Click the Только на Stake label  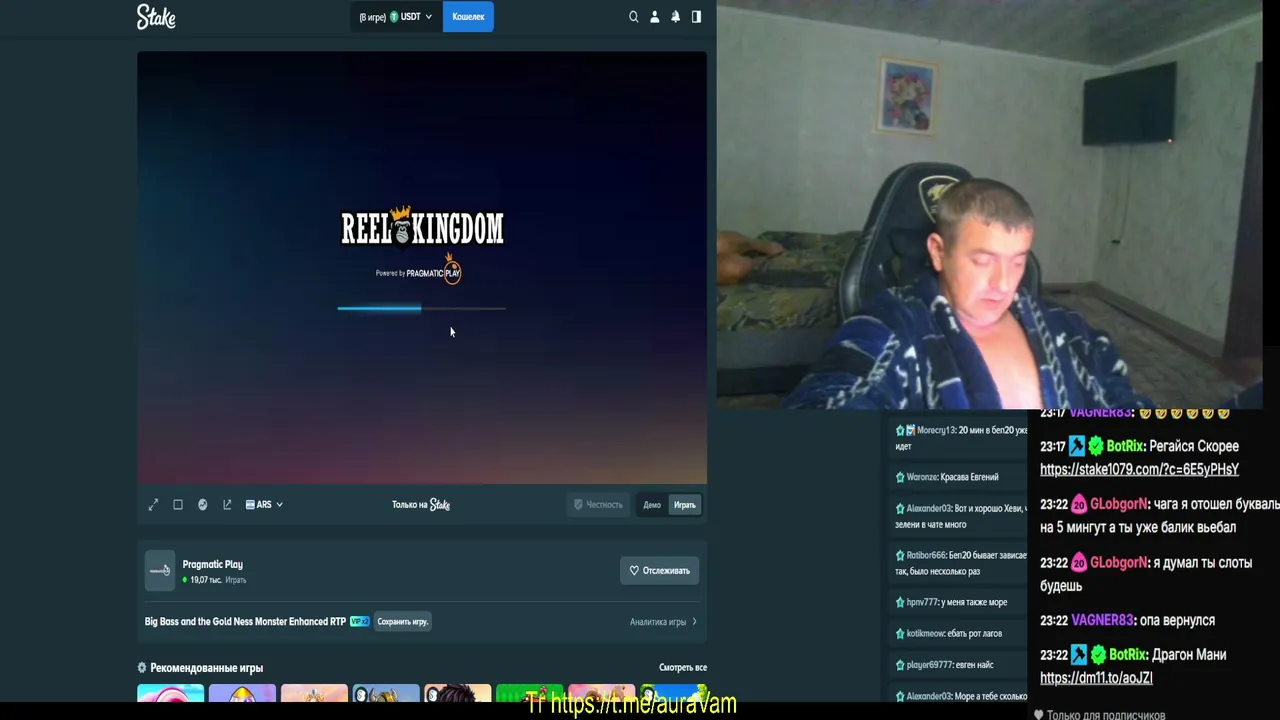421,505
